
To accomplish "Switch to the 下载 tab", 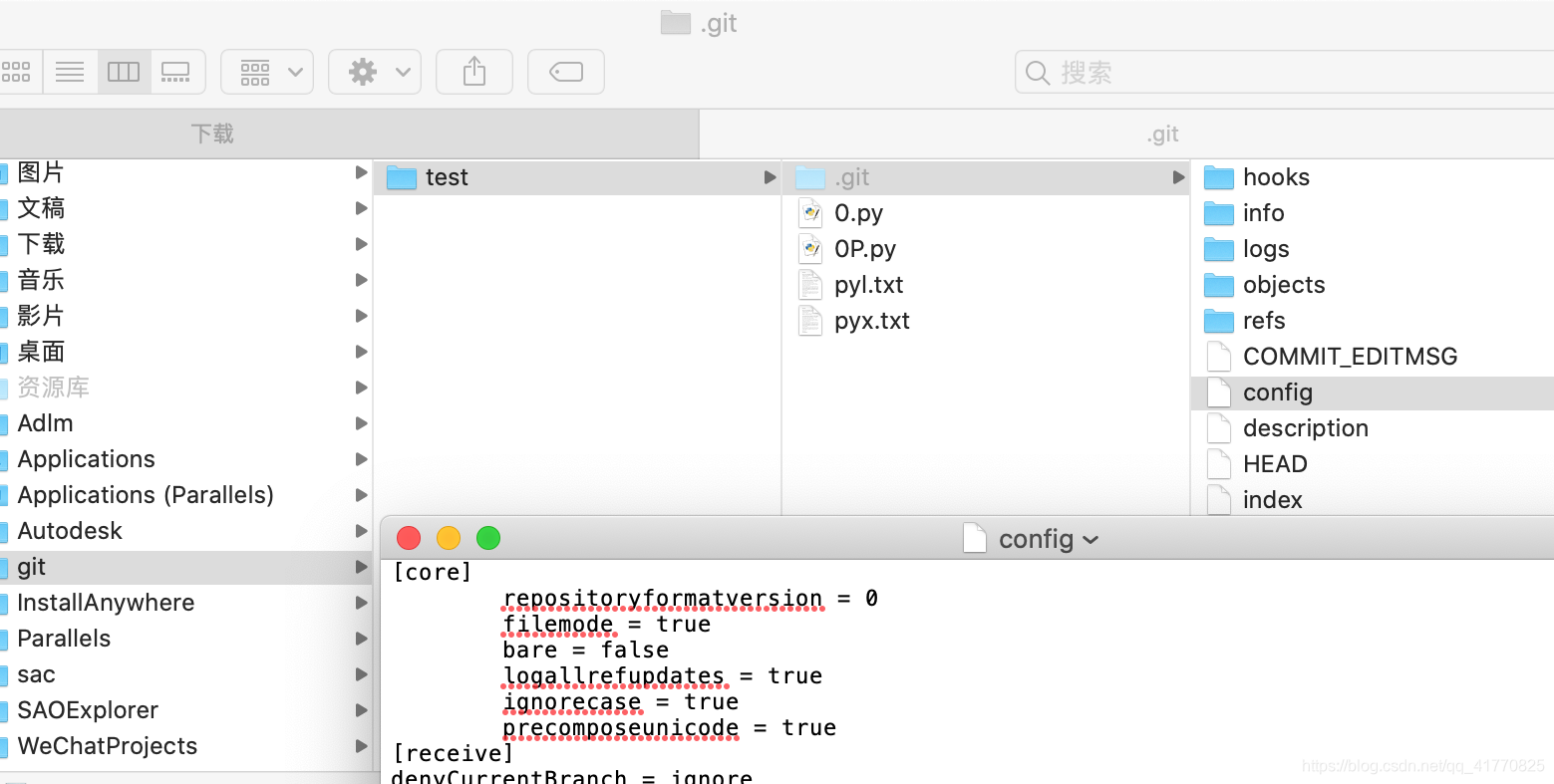I will point(349,133).
